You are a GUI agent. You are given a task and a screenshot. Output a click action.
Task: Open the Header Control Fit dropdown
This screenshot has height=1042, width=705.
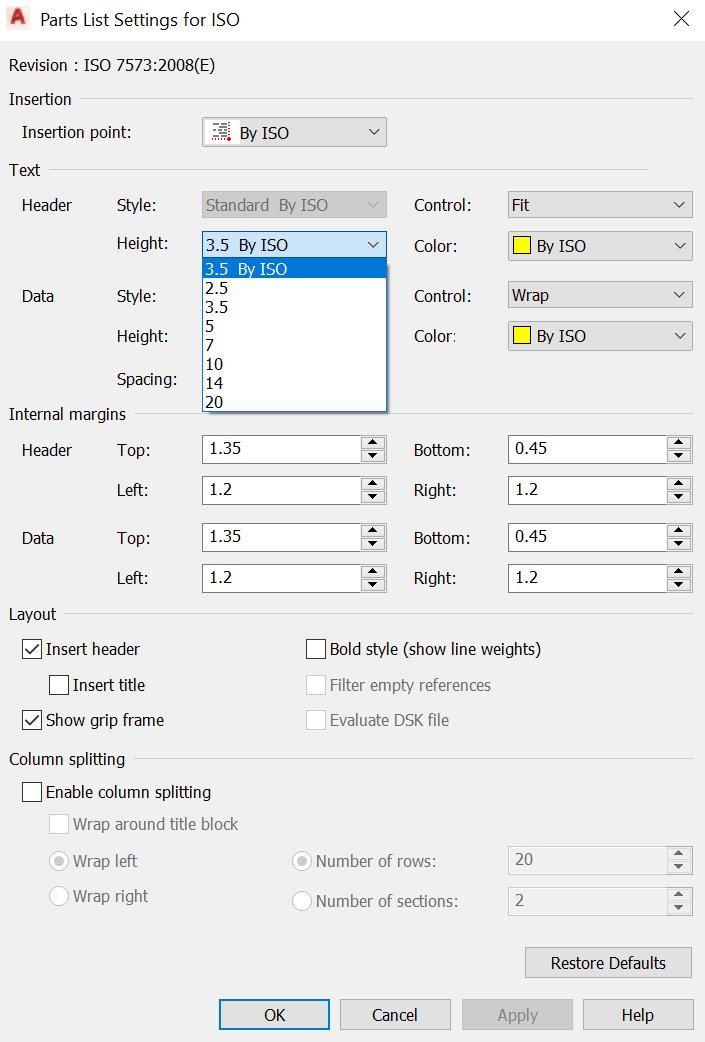pyautogui.click(x=600, y=205)
